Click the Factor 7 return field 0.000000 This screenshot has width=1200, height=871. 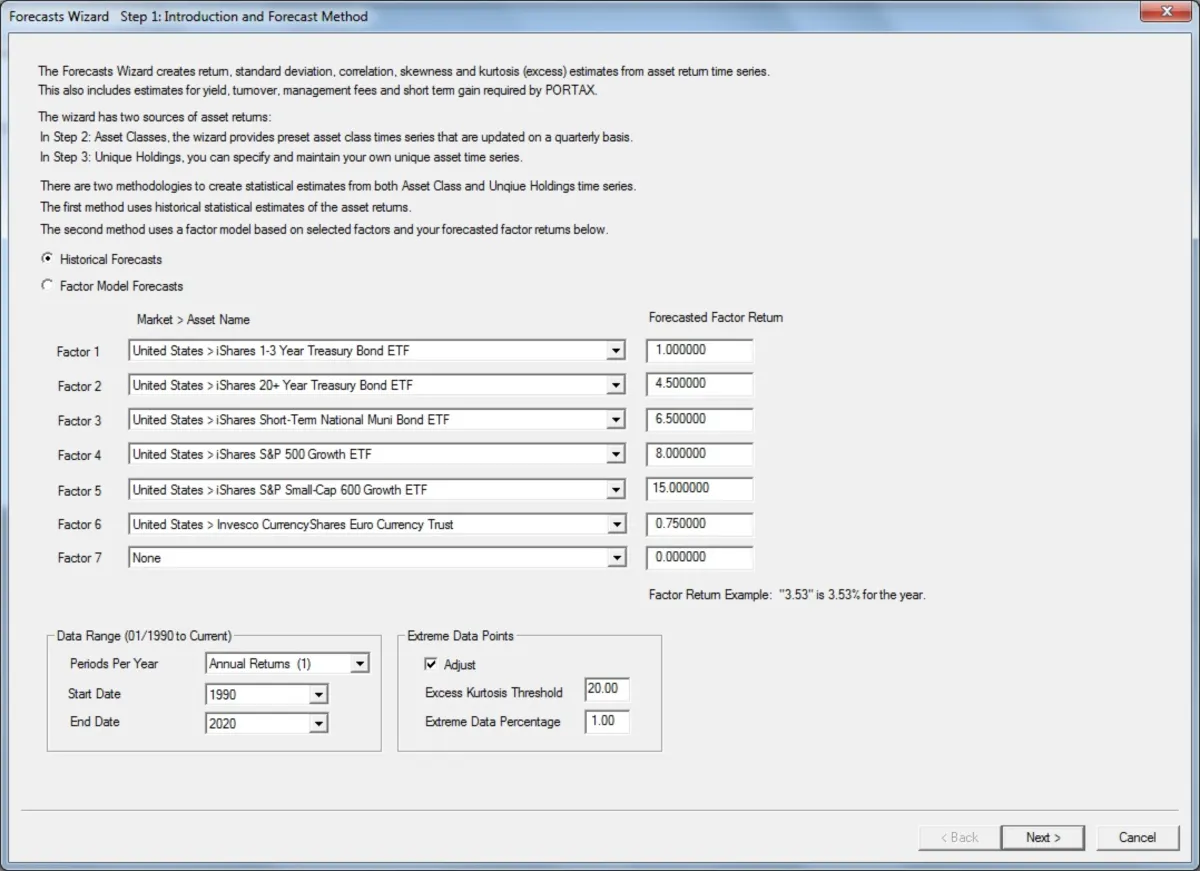(699, 558)
